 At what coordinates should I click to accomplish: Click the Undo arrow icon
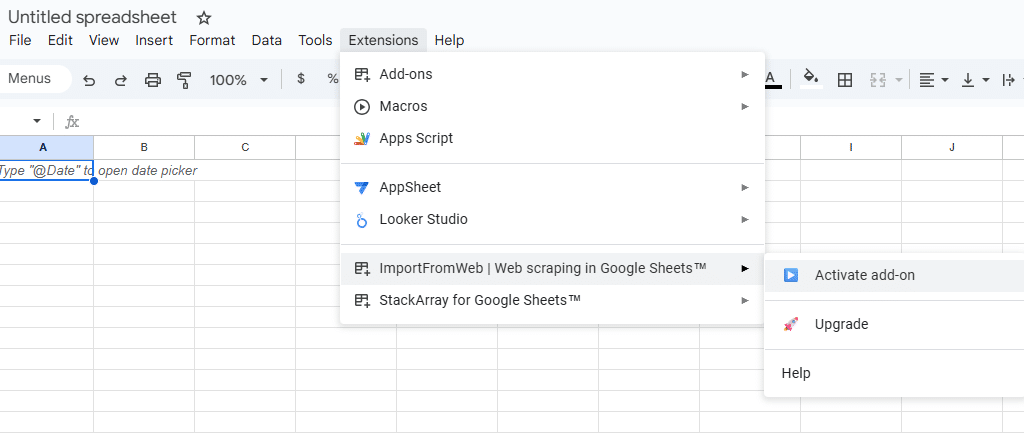pyautogui.click(x=89, y=80)
